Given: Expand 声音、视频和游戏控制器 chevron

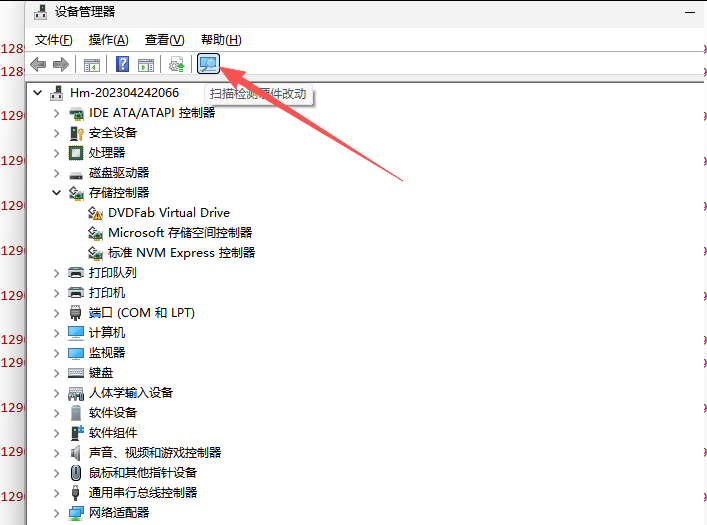Looking at the screenshot, I should [56, 453].
